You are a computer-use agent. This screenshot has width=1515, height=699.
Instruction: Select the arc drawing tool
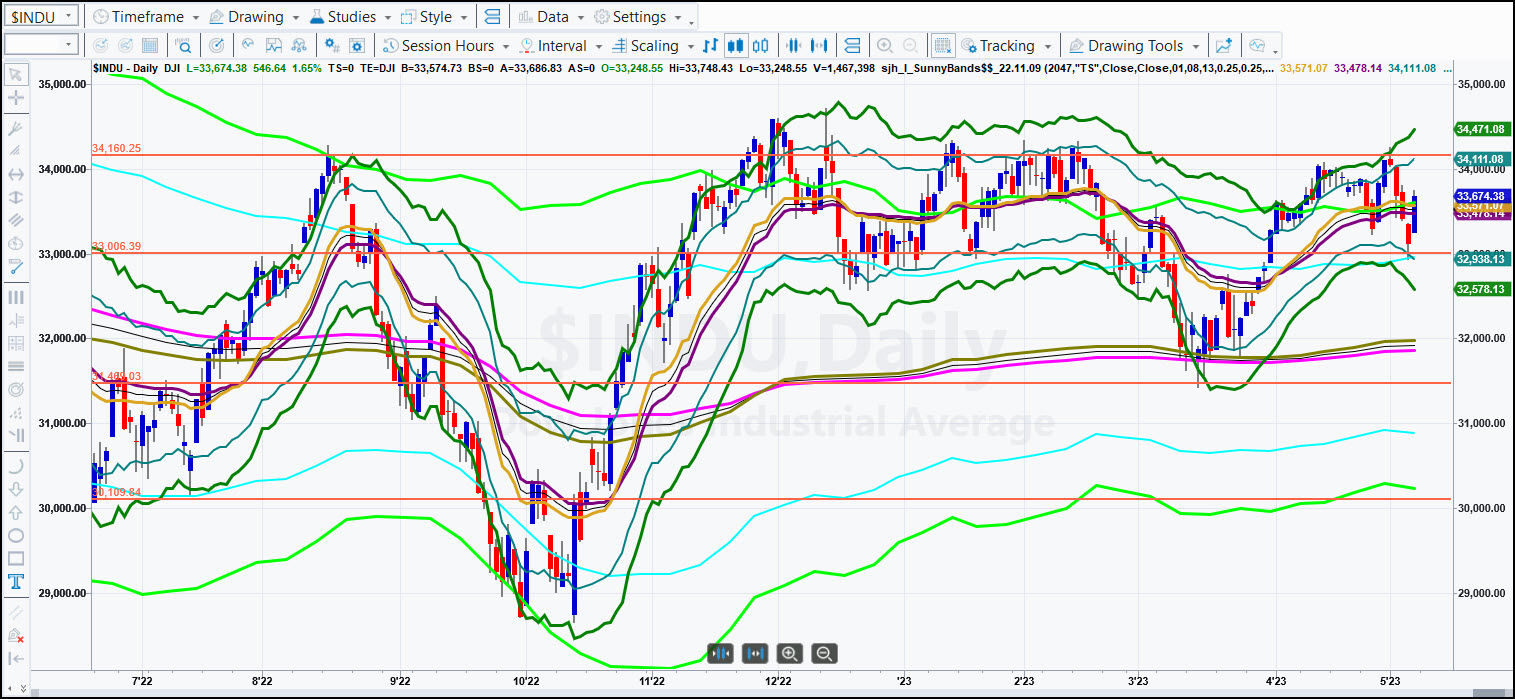point(15,465)
